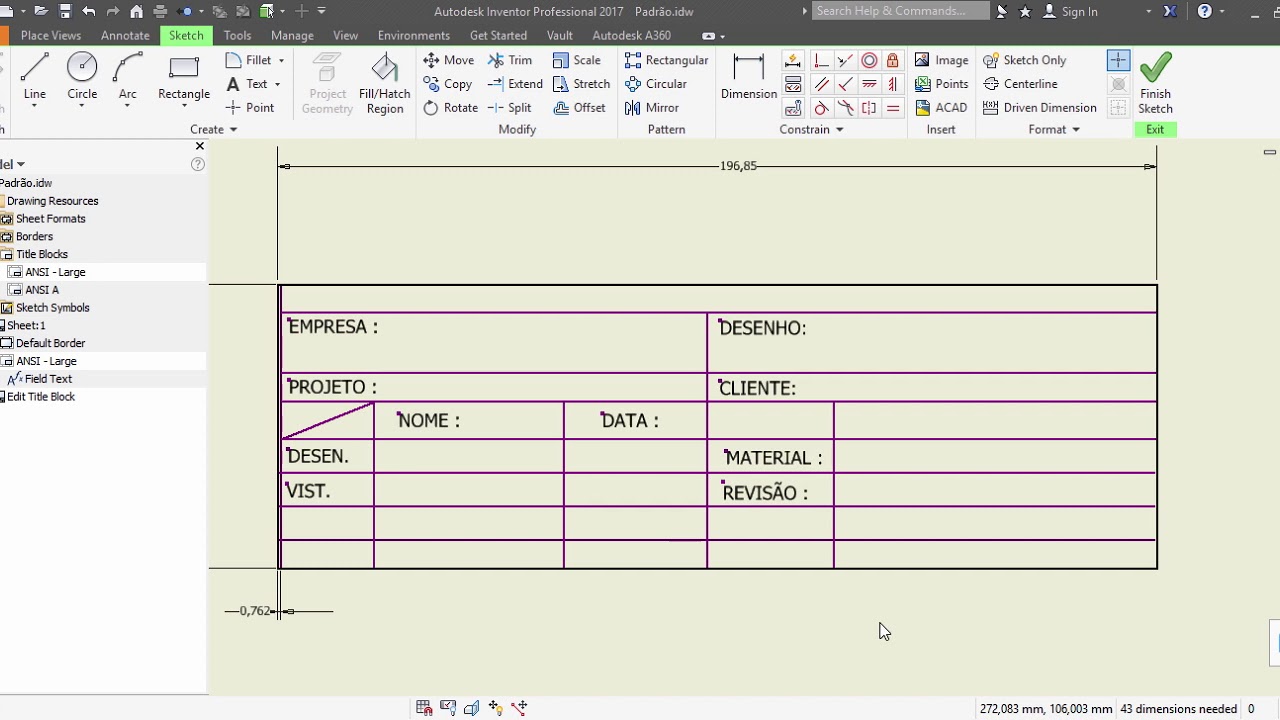Click the Undo arrow in quick access toolbar
Viewport: 1280px width, 720px height.
click(89, 11)
